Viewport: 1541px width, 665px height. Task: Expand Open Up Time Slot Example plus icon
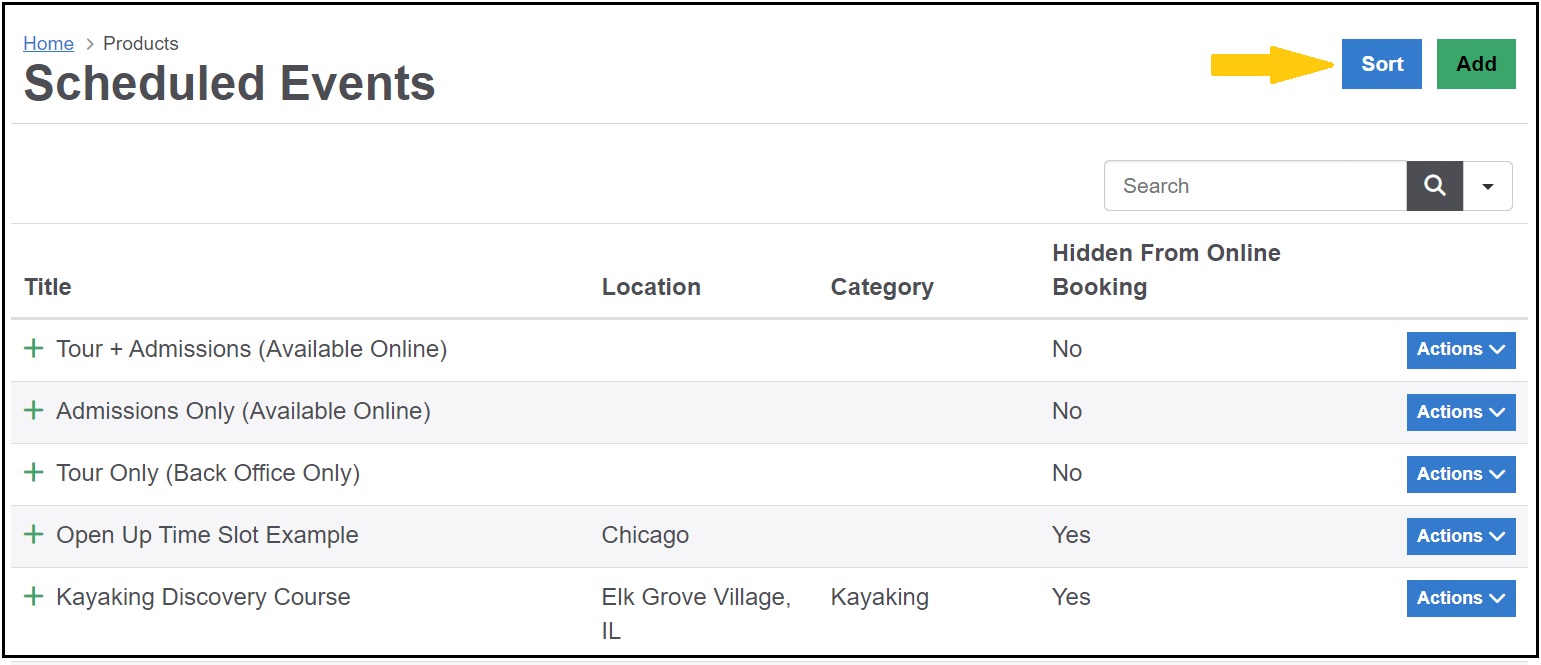point(34,534)
